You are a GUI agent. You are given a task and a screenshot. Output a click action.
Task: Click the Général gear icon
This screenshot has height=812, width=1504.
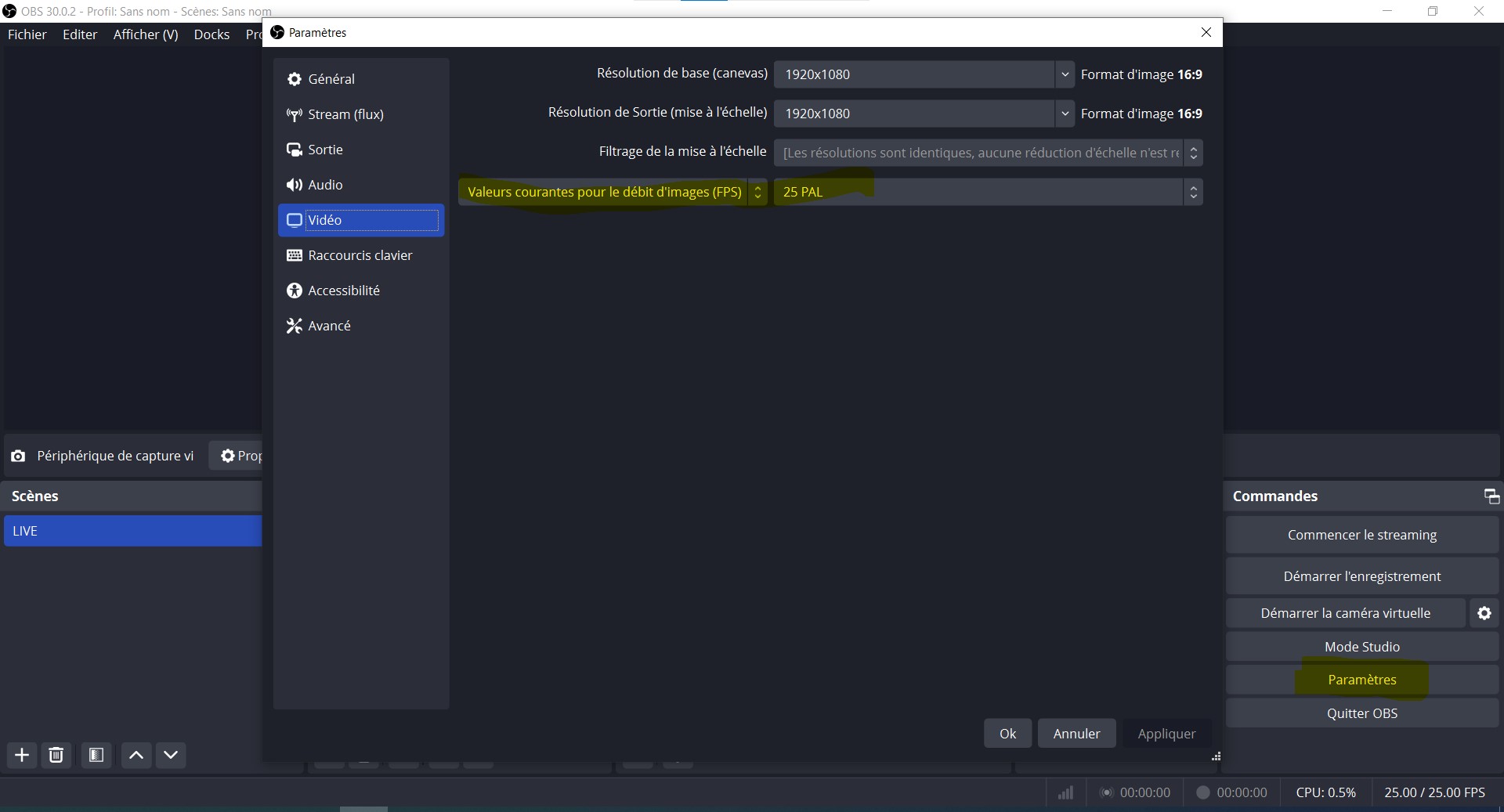pos(295,79)
